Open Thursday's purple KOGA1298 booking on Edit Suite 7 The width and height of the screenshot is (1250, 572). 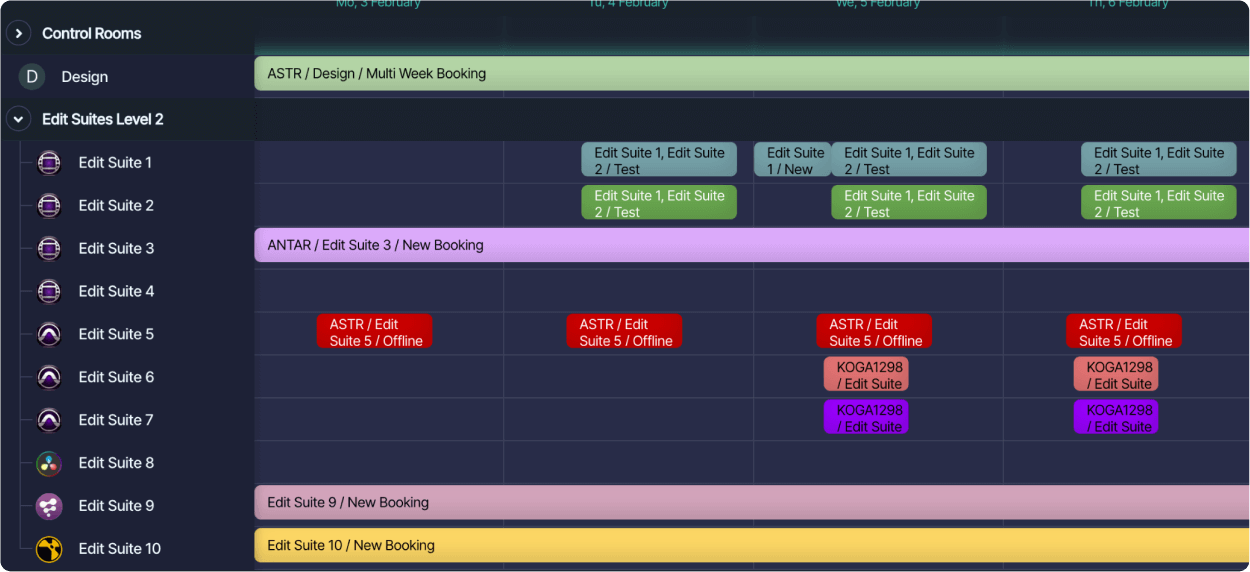point(1116,418)
